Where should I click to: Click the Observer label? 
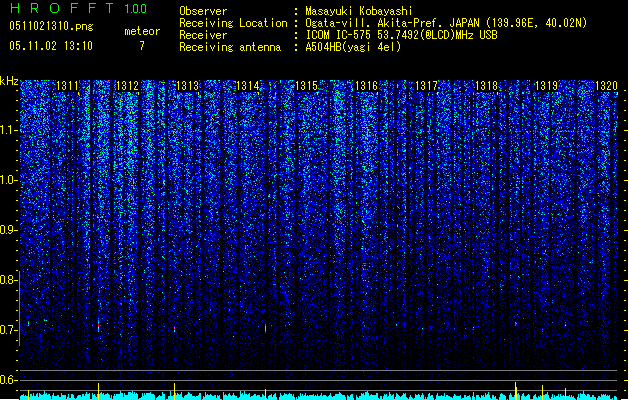pyautogui.click(x=203, y=11)
